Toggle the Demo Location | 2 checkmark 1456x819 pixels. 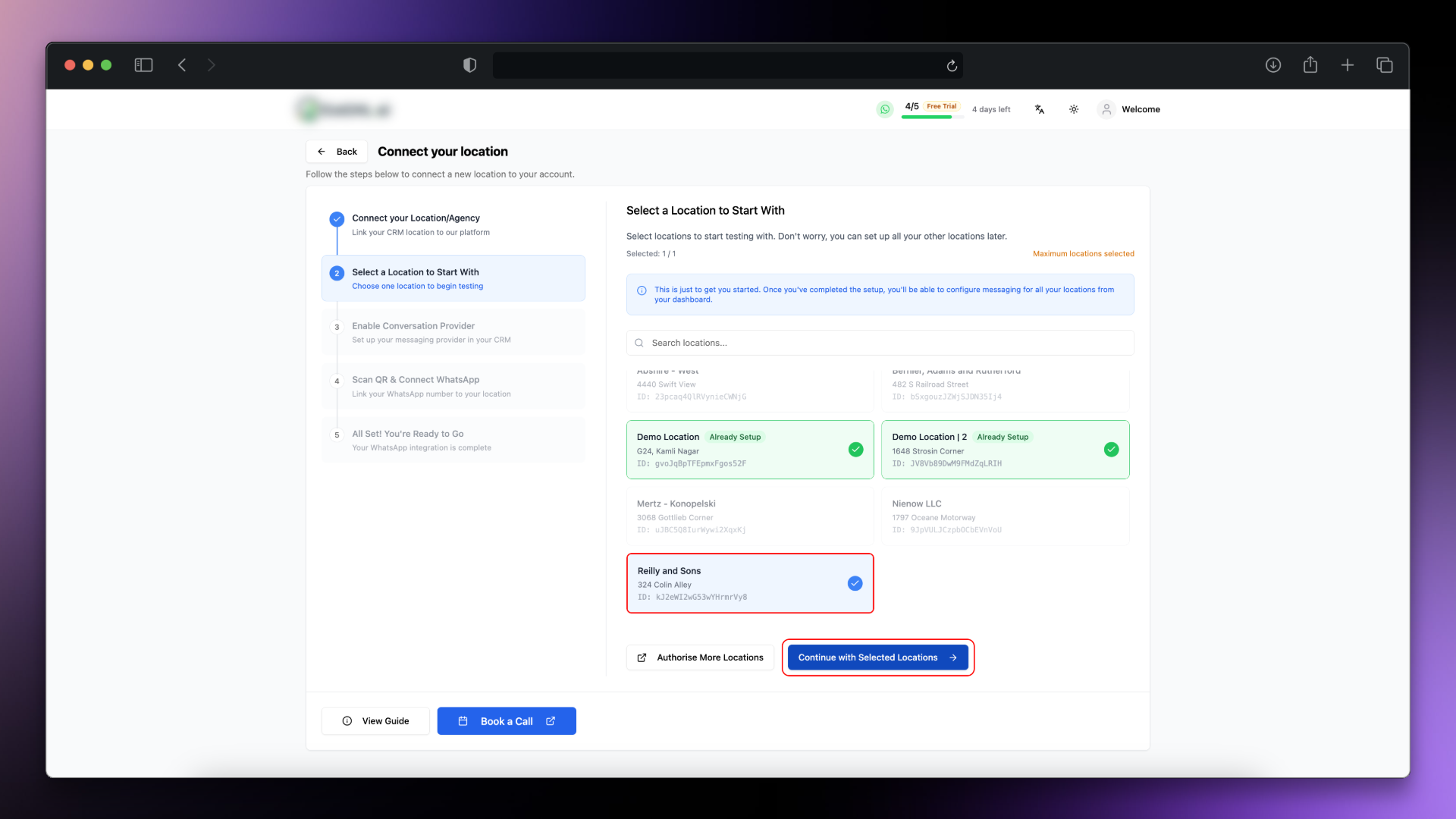tap(1111, 450)
